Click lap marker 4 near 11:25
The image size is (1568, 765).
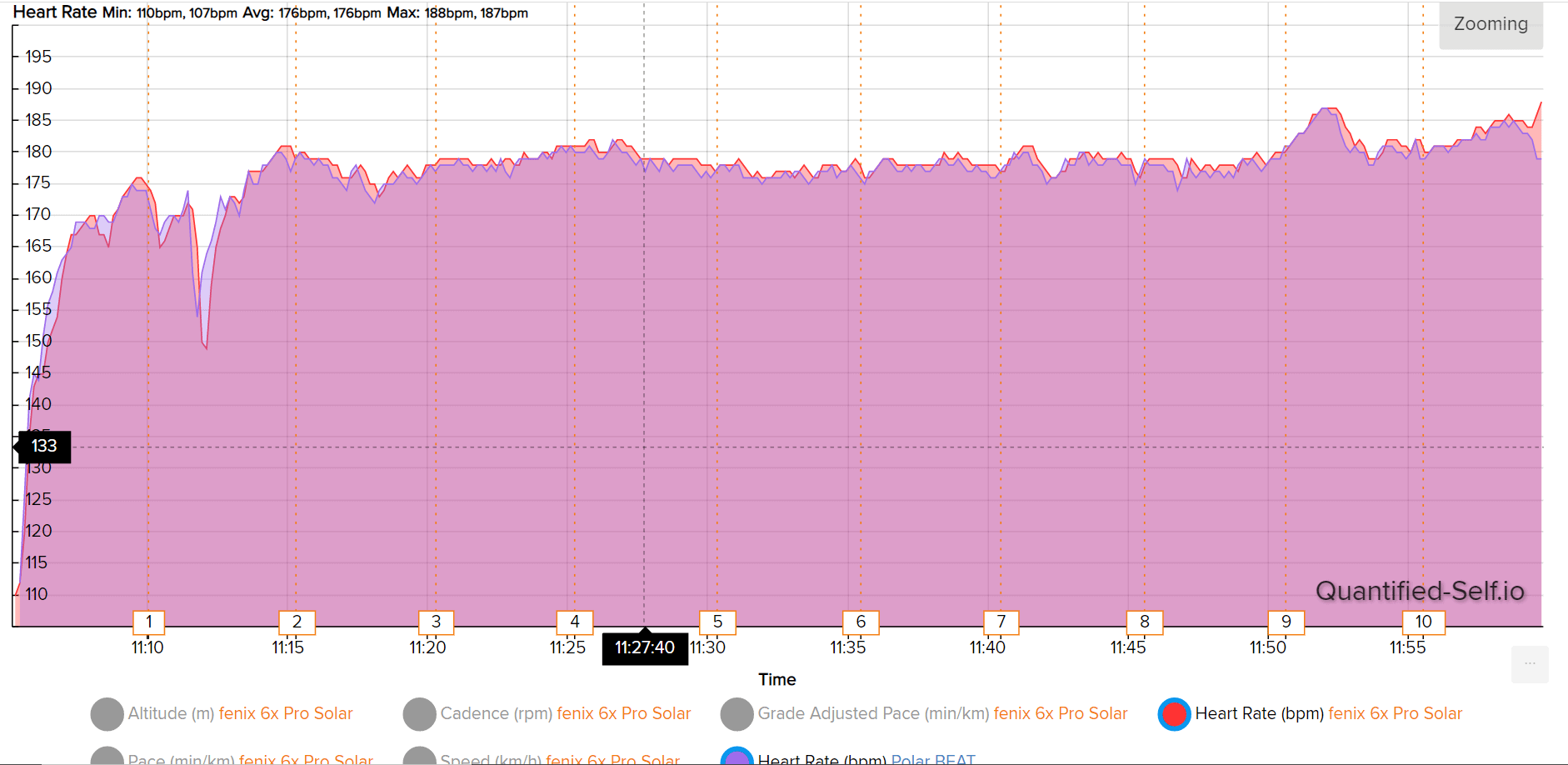575,622
